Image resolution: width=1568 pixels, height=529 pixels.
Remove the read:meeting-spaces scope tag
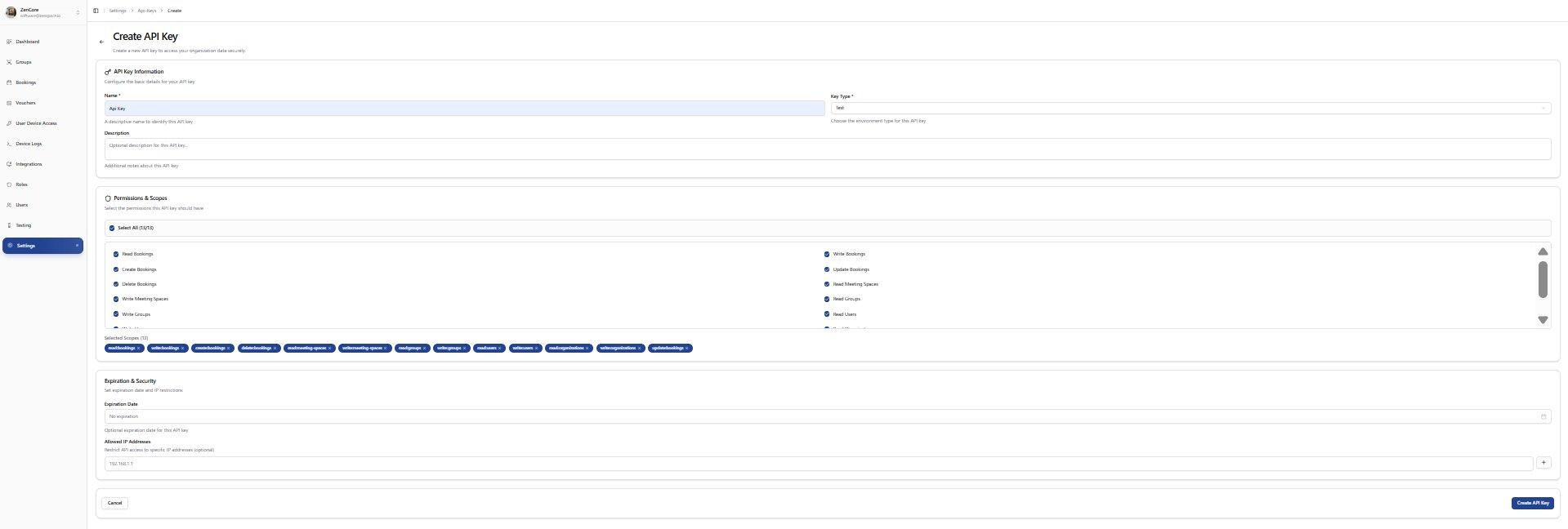point(330,349)
